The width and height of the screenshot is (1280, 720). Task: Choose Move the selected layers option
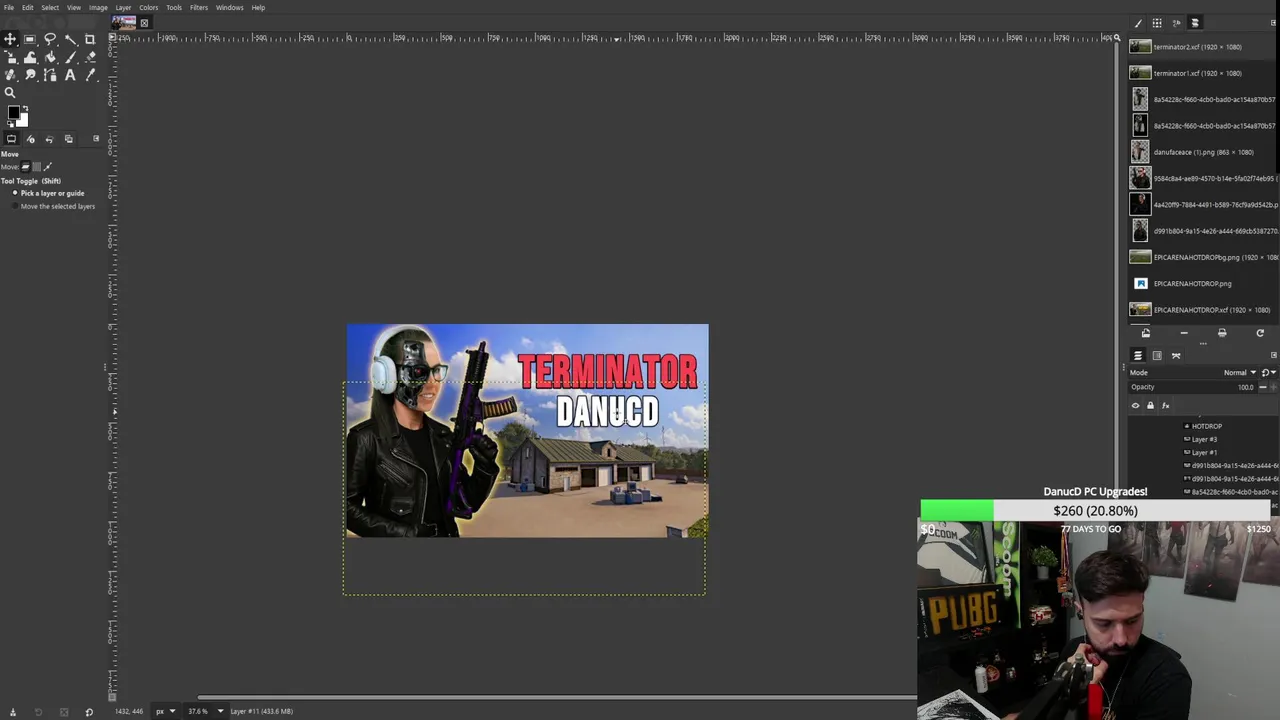54,206
